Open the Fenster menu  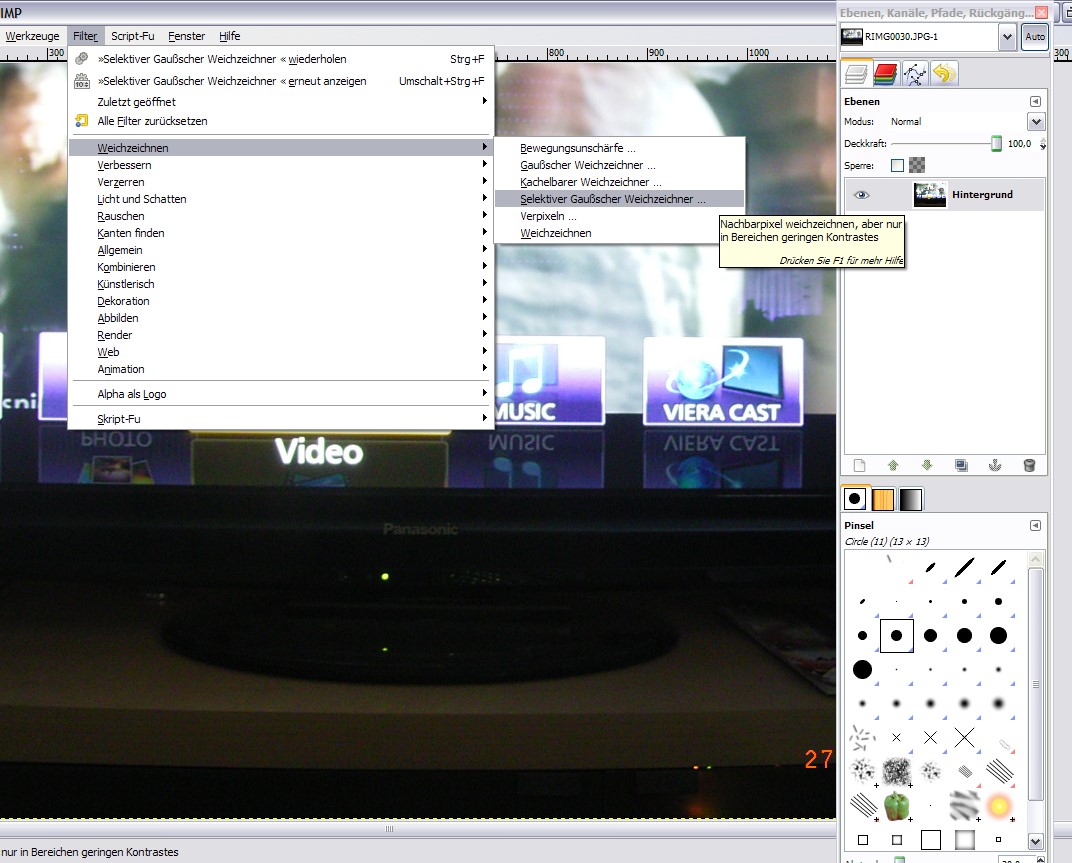tap(186, 36)
